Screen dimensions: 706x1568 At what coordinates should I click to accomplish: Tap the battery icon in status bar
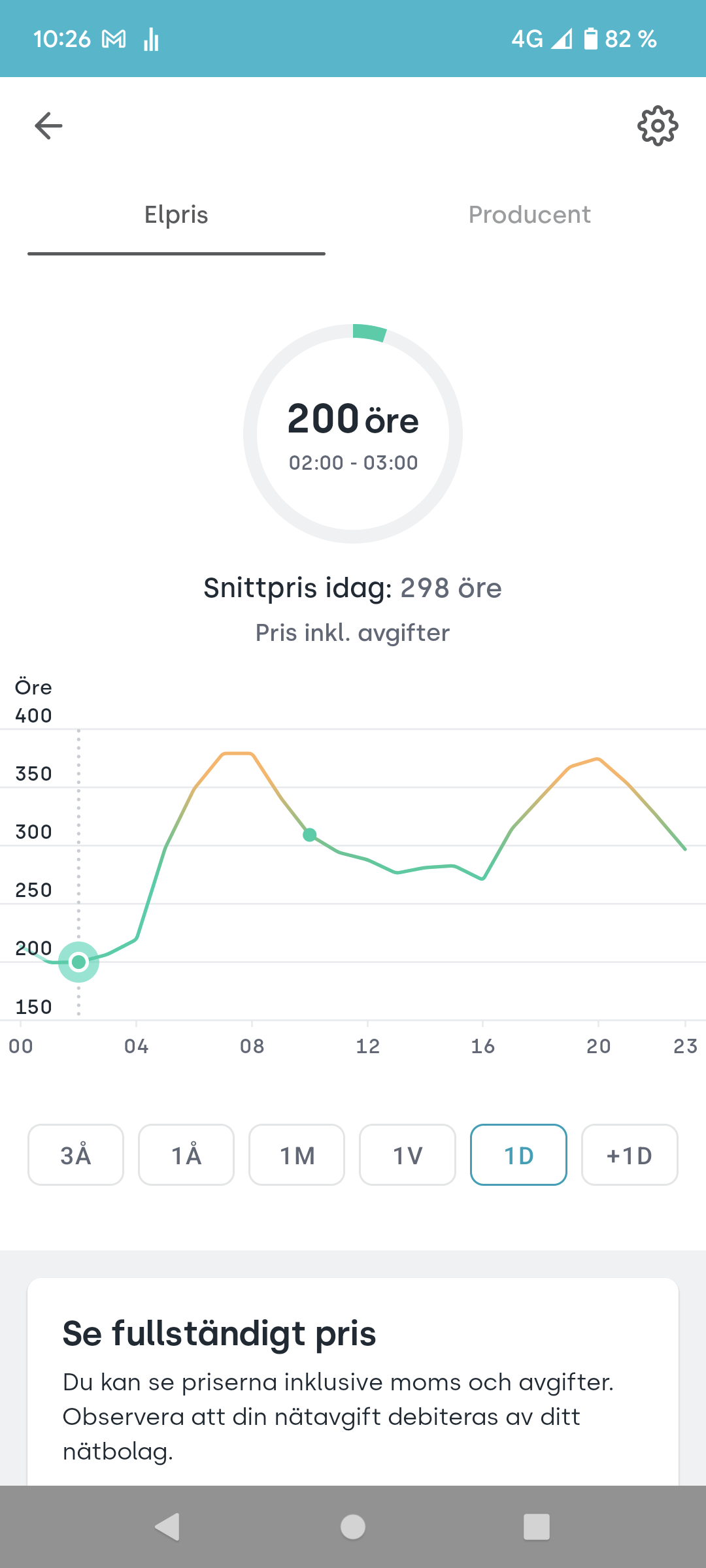[590, 39]
